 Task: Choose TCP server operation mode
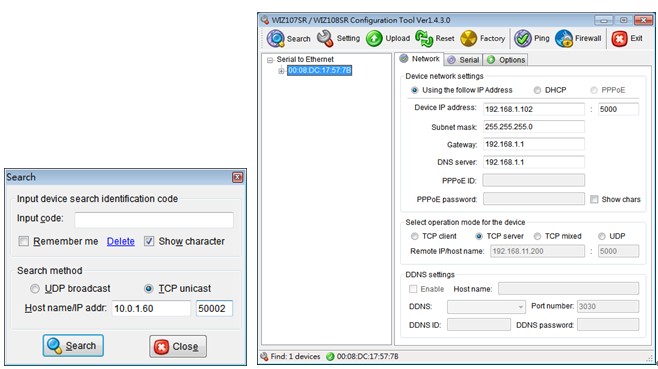click(479, 236)
